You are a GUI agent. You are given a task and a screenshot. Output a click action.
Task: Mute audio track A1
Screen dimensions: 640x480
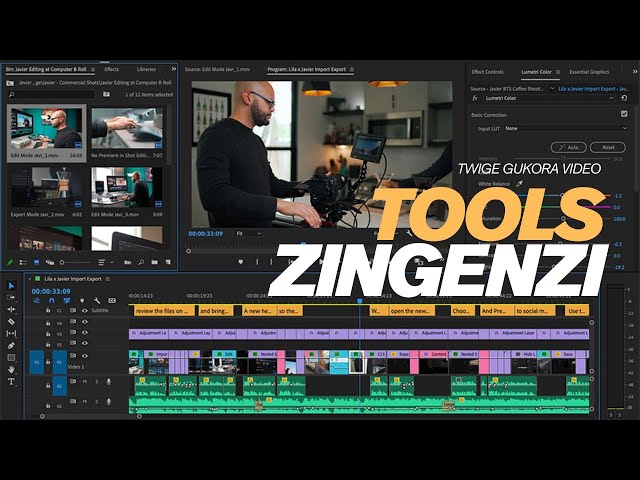pyautogui.click(x=85, y=382)
